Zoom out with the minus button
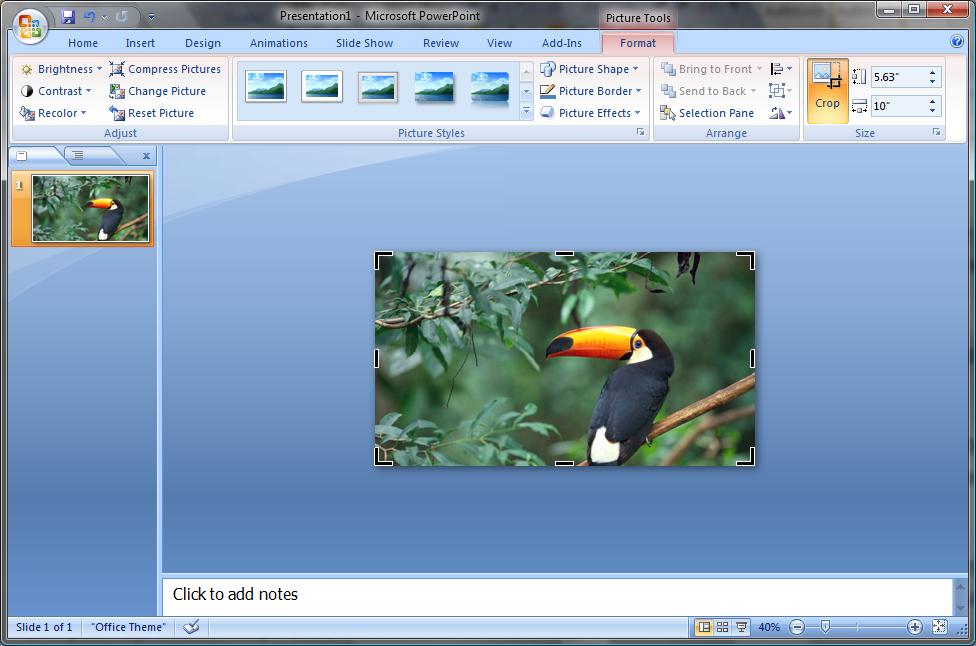Screen dimensions: 976x646 (797, 627)
